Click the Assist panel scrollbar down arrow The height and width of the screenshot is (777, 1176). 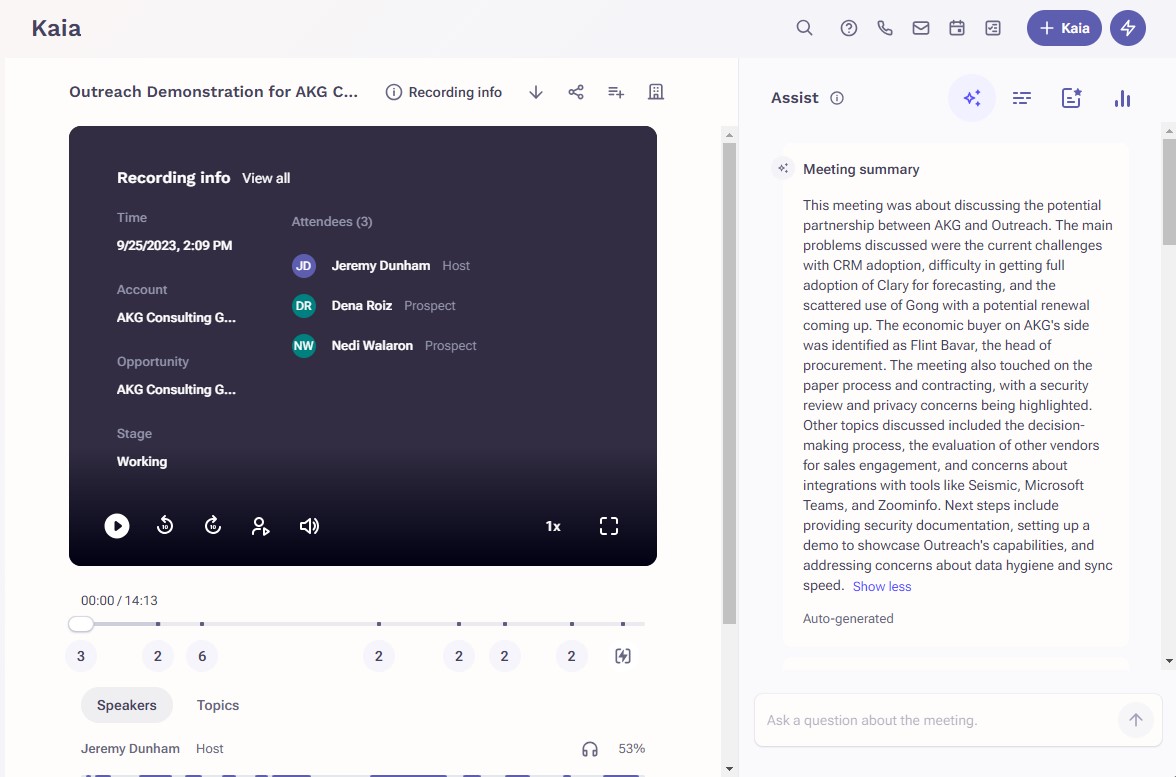click(x=1168, y=662)
